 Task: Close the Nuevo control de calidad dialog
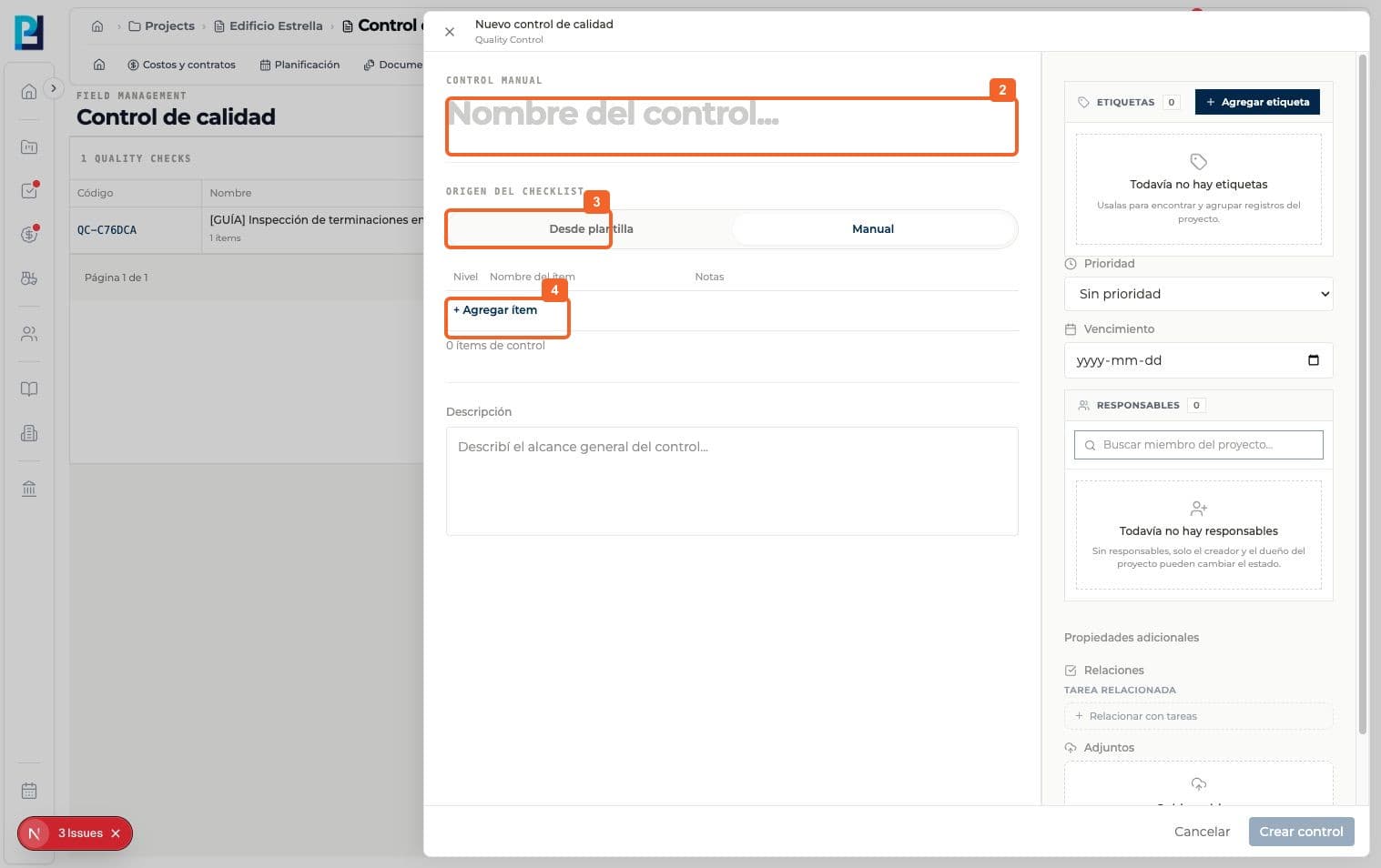(450, 32)
